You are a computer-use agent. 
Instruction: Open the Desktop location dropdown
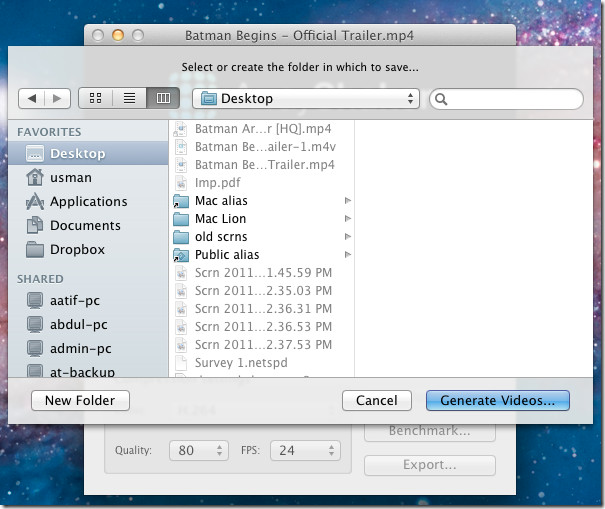(x=306, y=99)
